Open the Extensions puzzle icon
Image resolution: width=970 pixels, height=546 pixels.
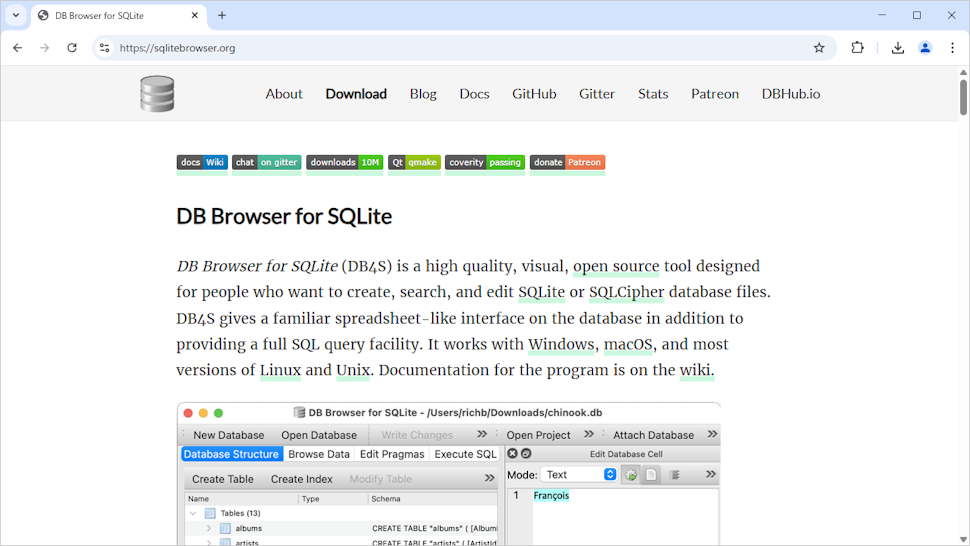[857, 48]
